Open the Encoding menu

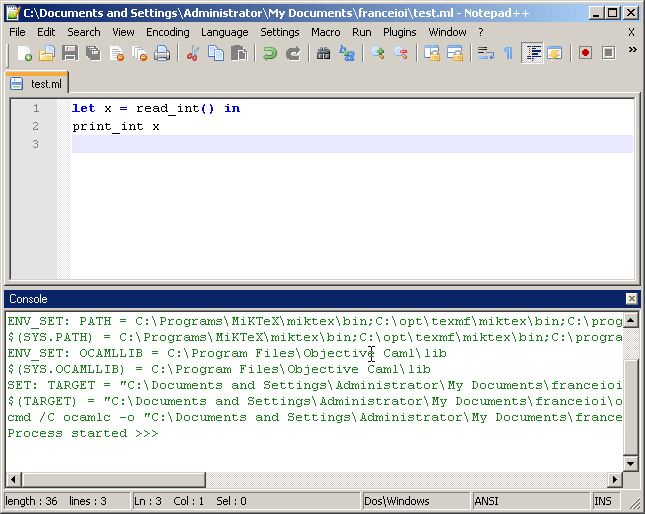coord(168,32)
